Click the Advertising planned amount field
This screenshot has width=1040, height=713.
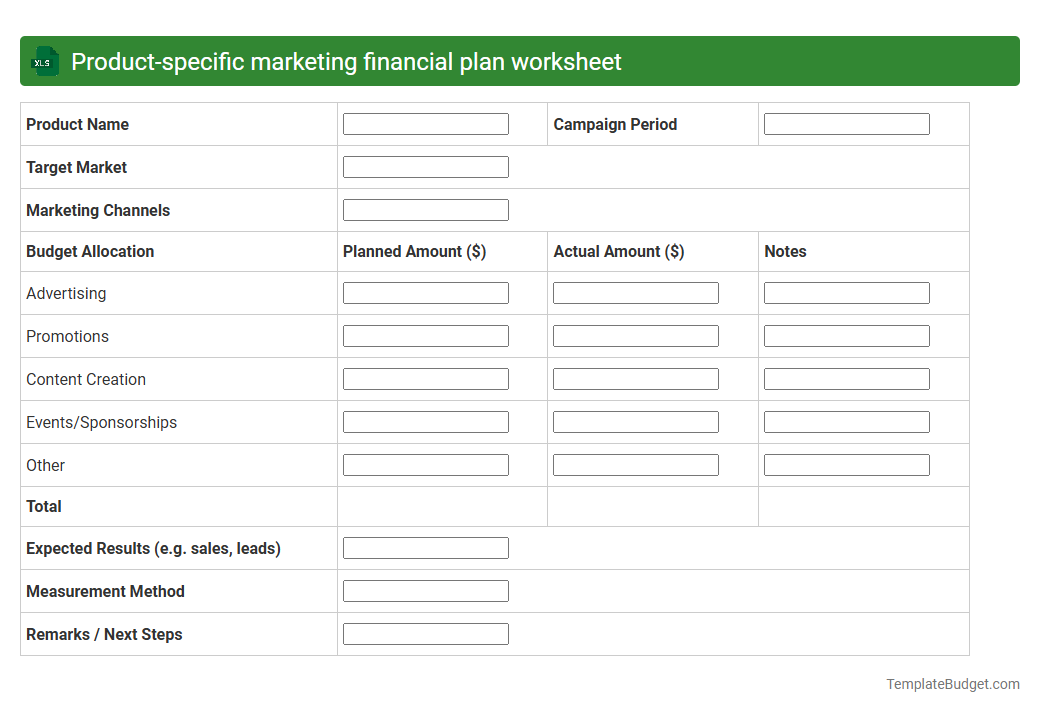(x=425, y=292)
